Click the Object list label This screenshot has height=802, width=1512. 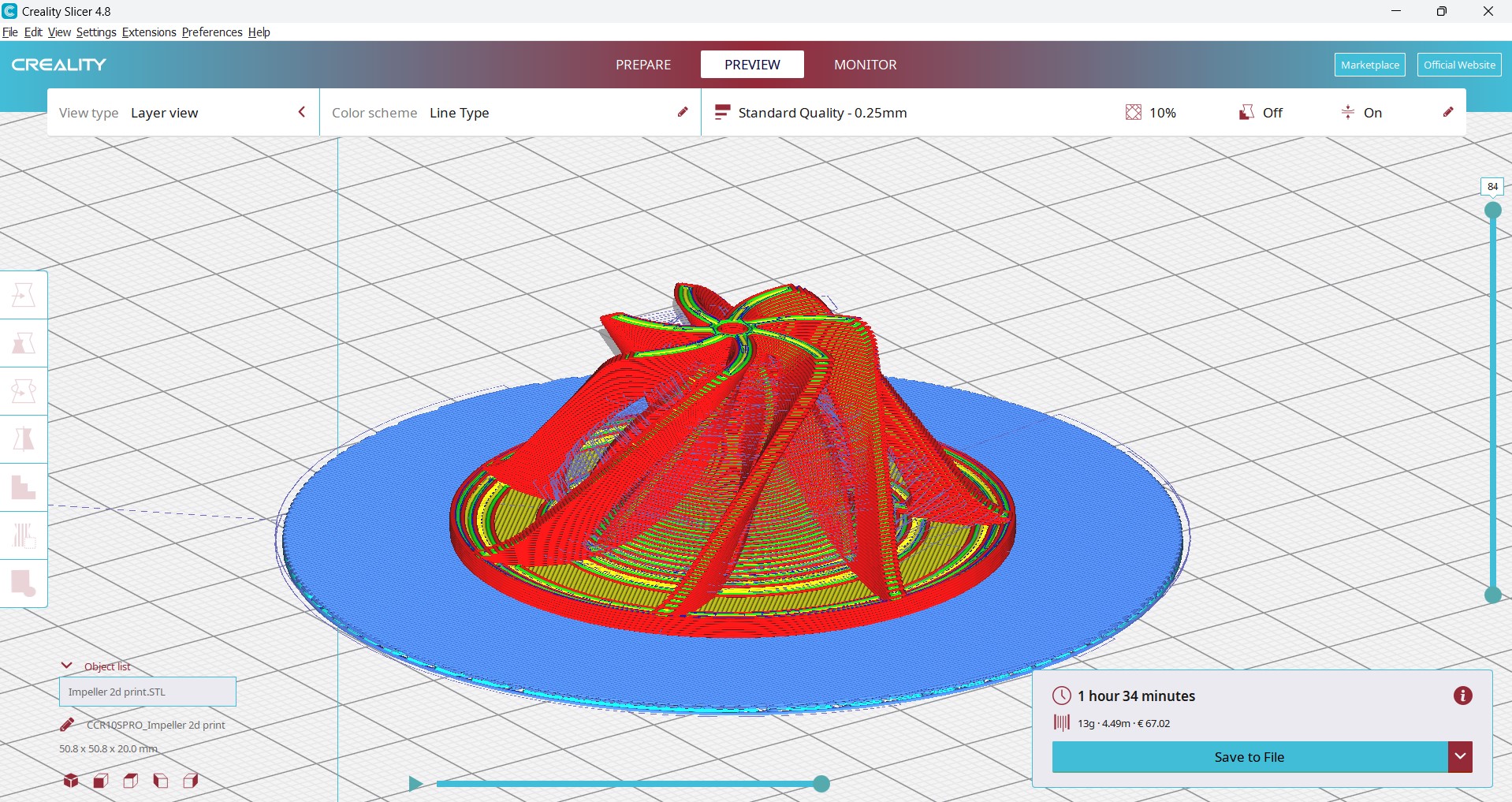click(107, 666)
